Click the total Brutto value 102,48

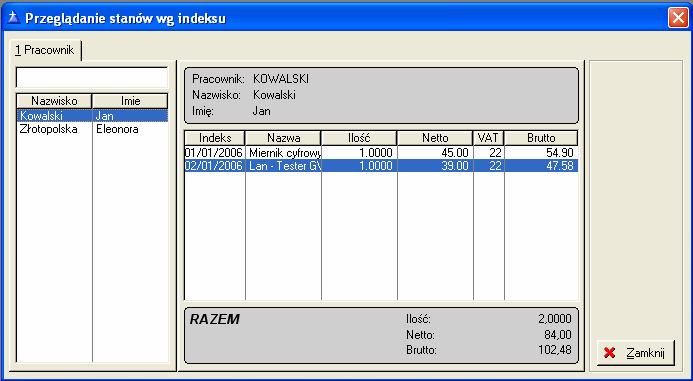(555, 350)
